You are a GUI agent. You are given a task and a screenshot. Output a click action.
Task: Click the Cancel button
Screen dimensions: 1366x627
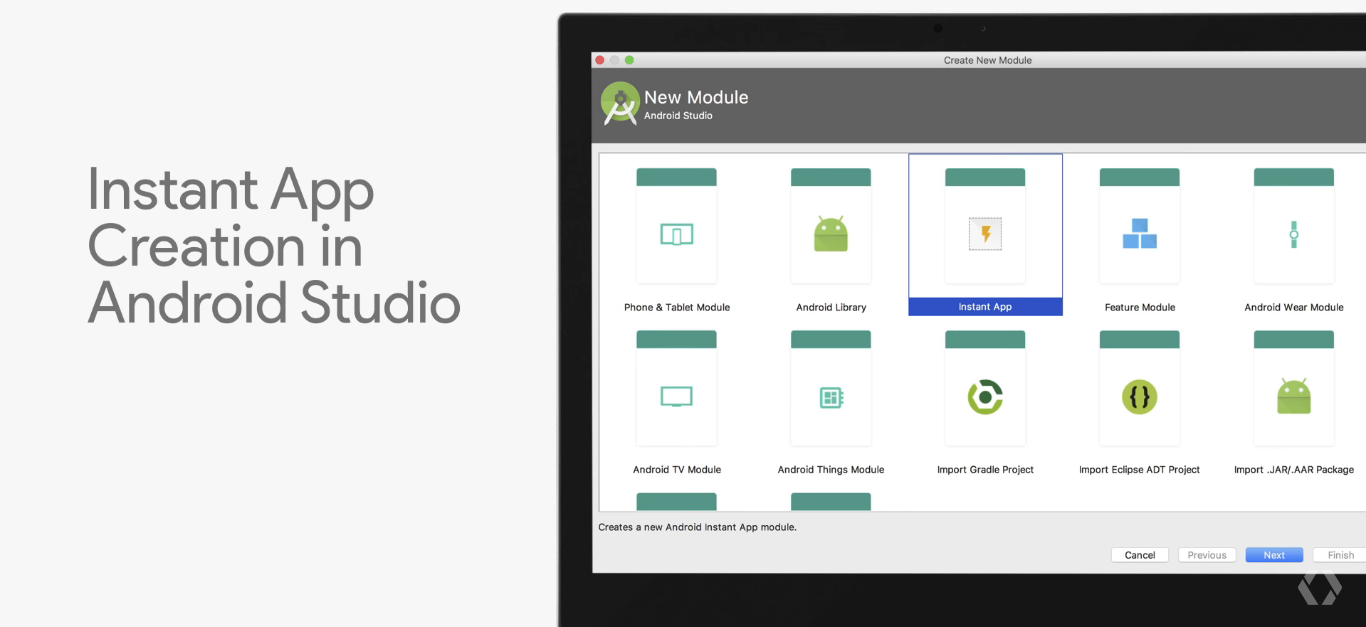(1140, 555)
